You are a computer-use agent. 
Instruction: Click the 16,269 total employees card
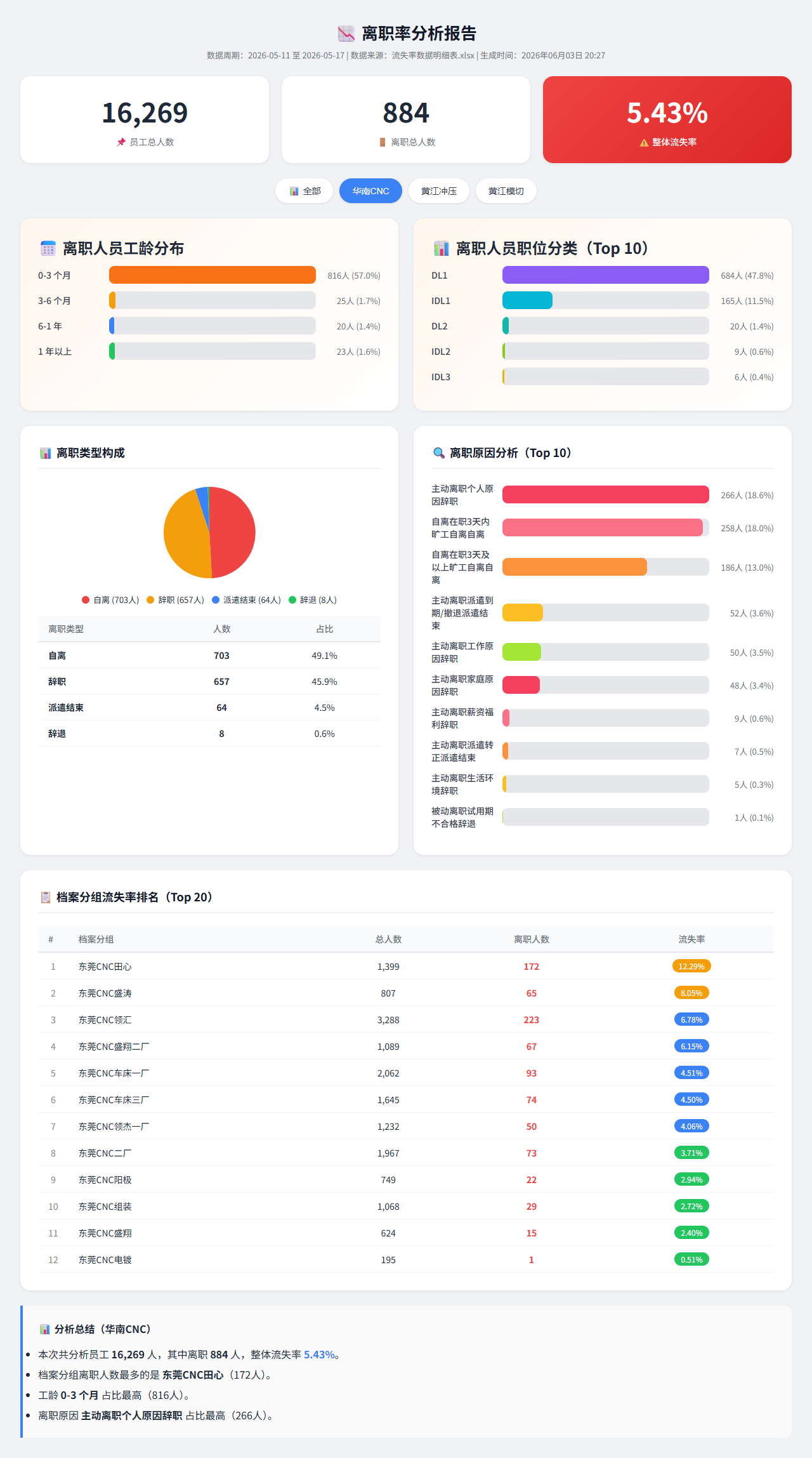pos(145,120)
